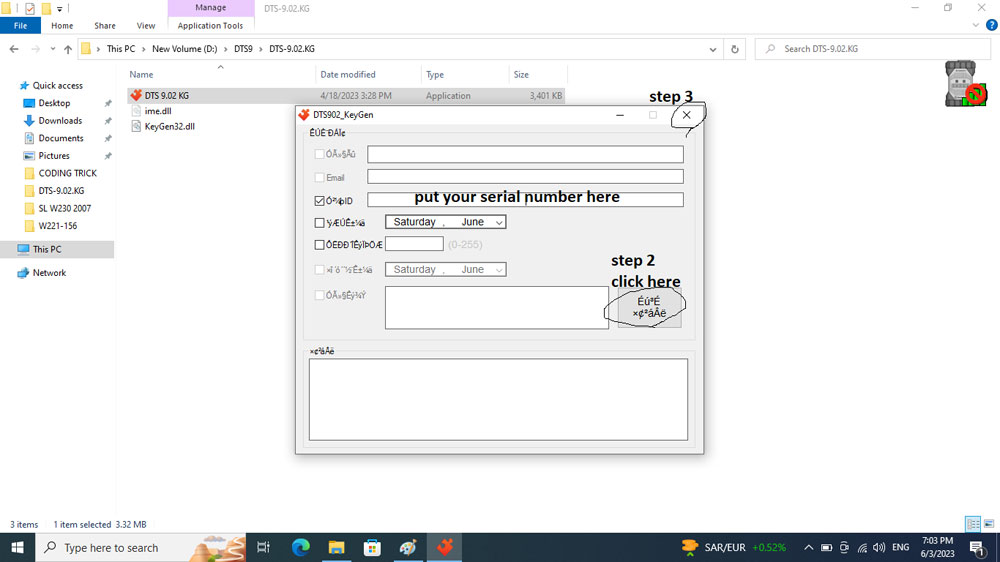
Task: Click the Up arrow navigation icon
Action: tap(68, 49)
